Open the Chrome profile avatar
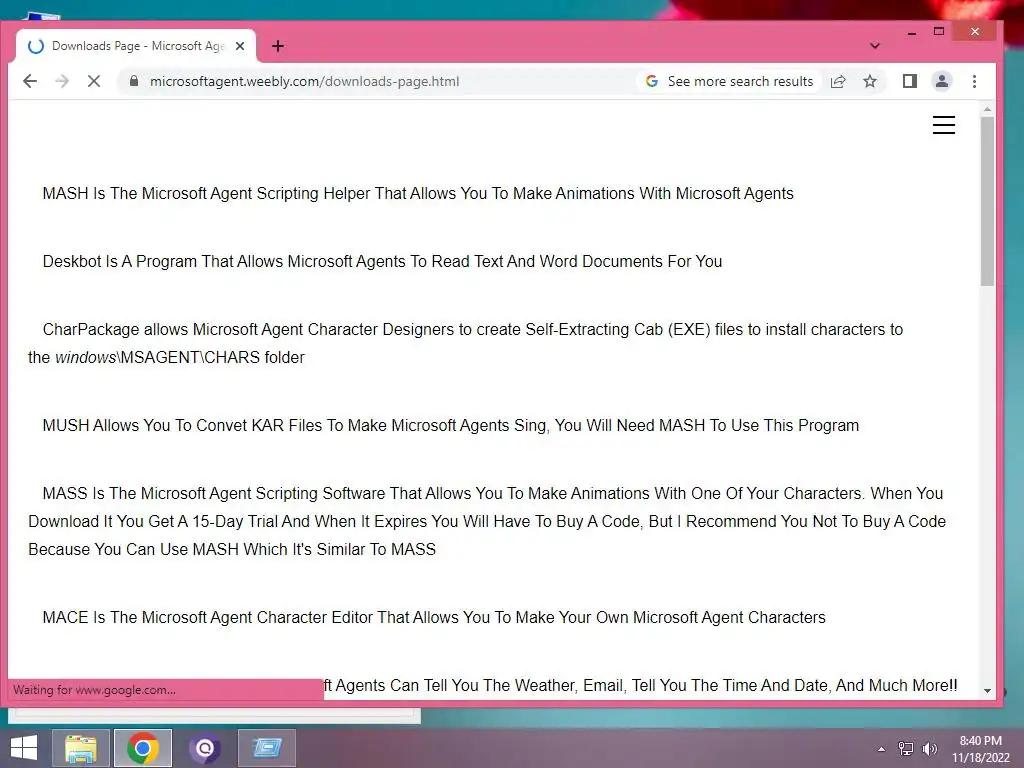Image resolution: width=1024 pixels, height=768 pixels. pos(942,81)
